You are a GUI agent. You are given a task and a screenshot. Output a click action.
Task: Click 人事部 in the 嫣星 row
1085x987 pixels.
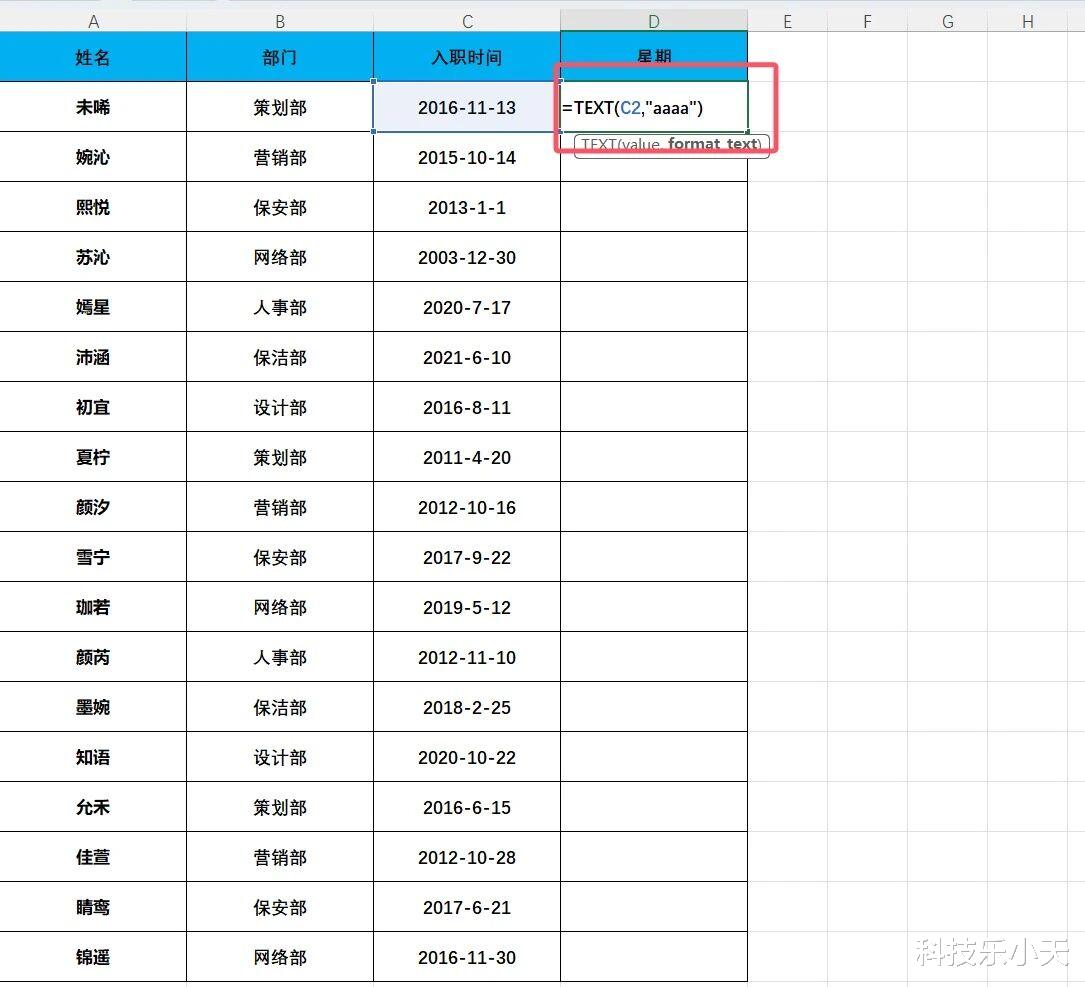[x=280, y=307]
